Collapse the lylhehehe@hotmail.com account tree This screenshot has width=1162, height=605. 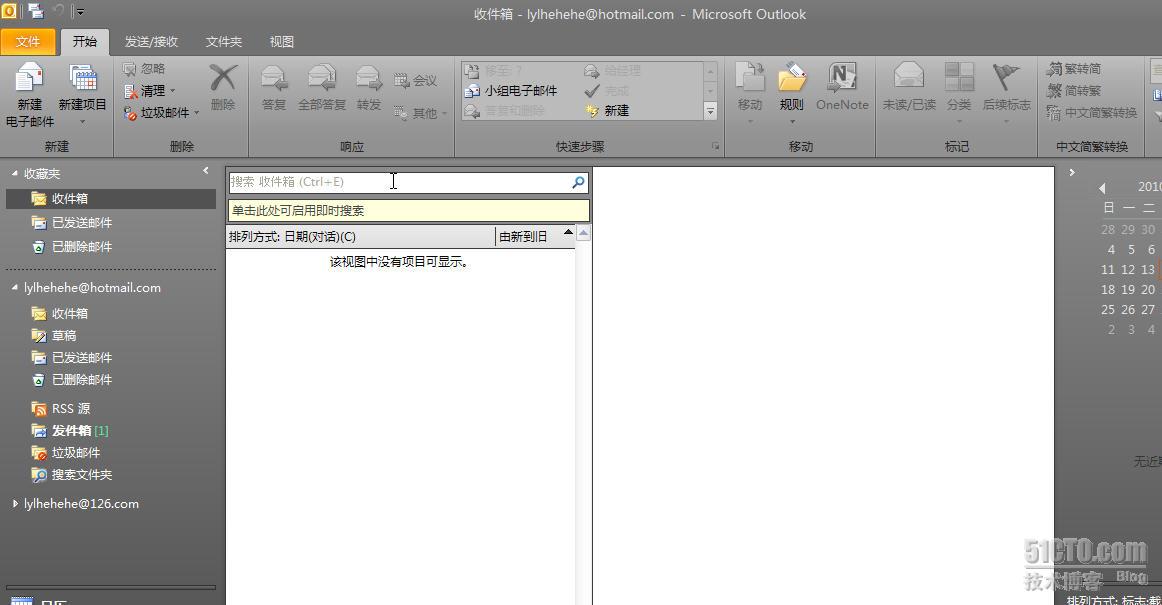click(14, 288)
